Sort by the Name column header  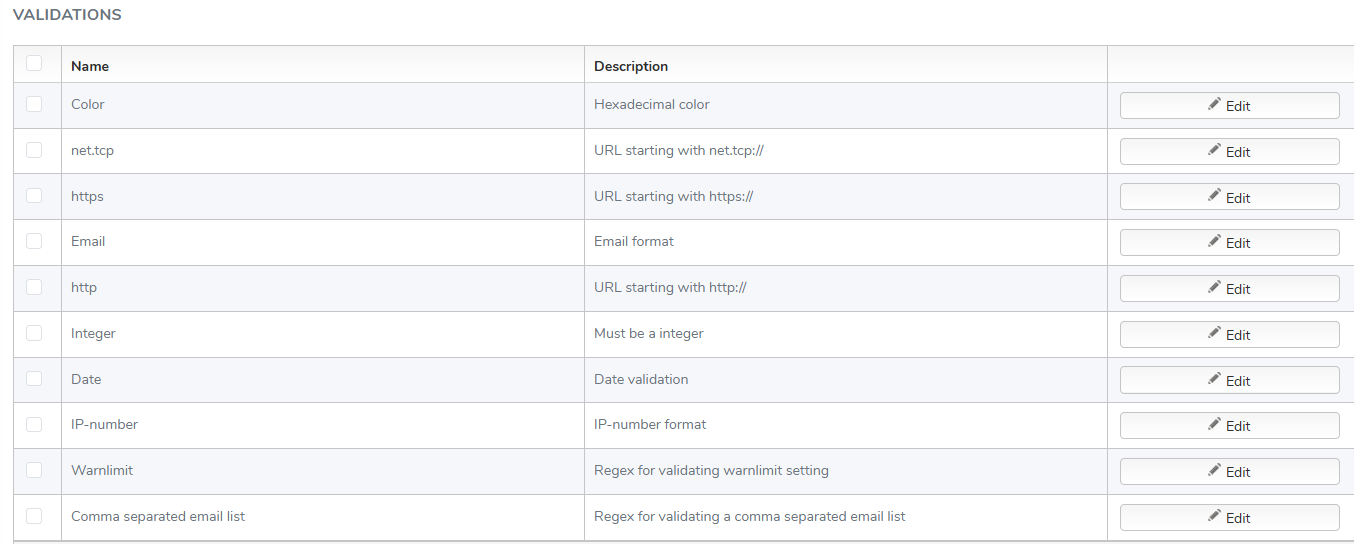point(90,66)
